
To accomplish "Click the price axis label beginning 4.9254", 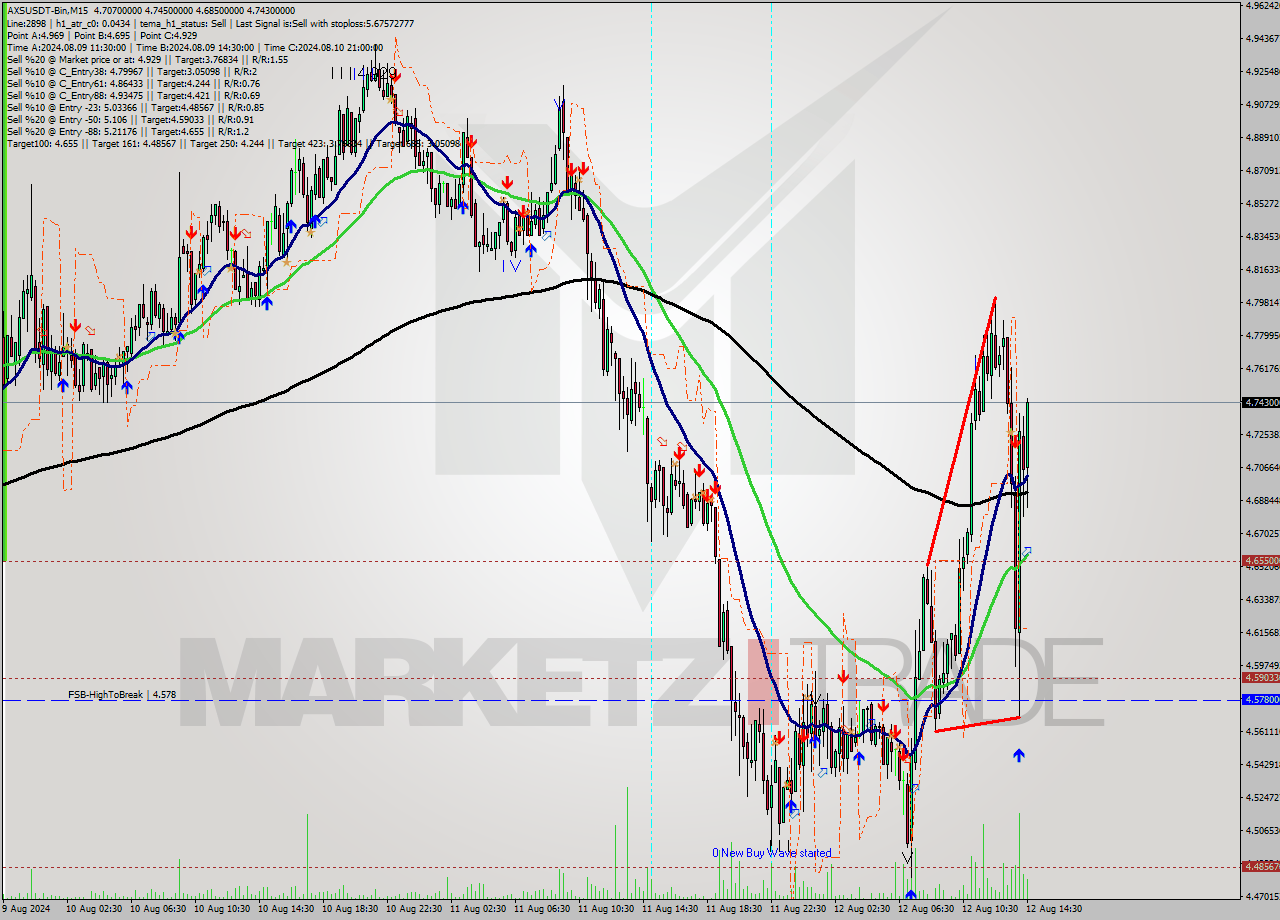I will point(1262,72).
